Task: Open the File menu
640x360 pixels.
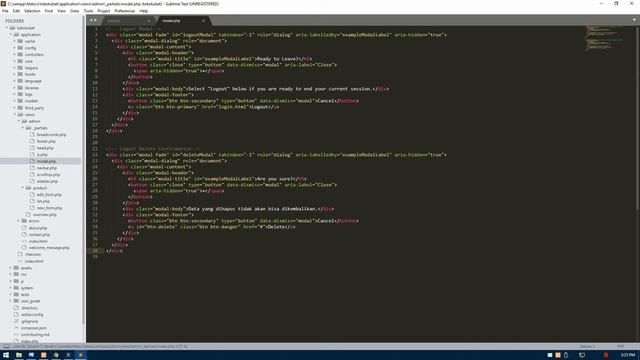Action: pos(5,11)
